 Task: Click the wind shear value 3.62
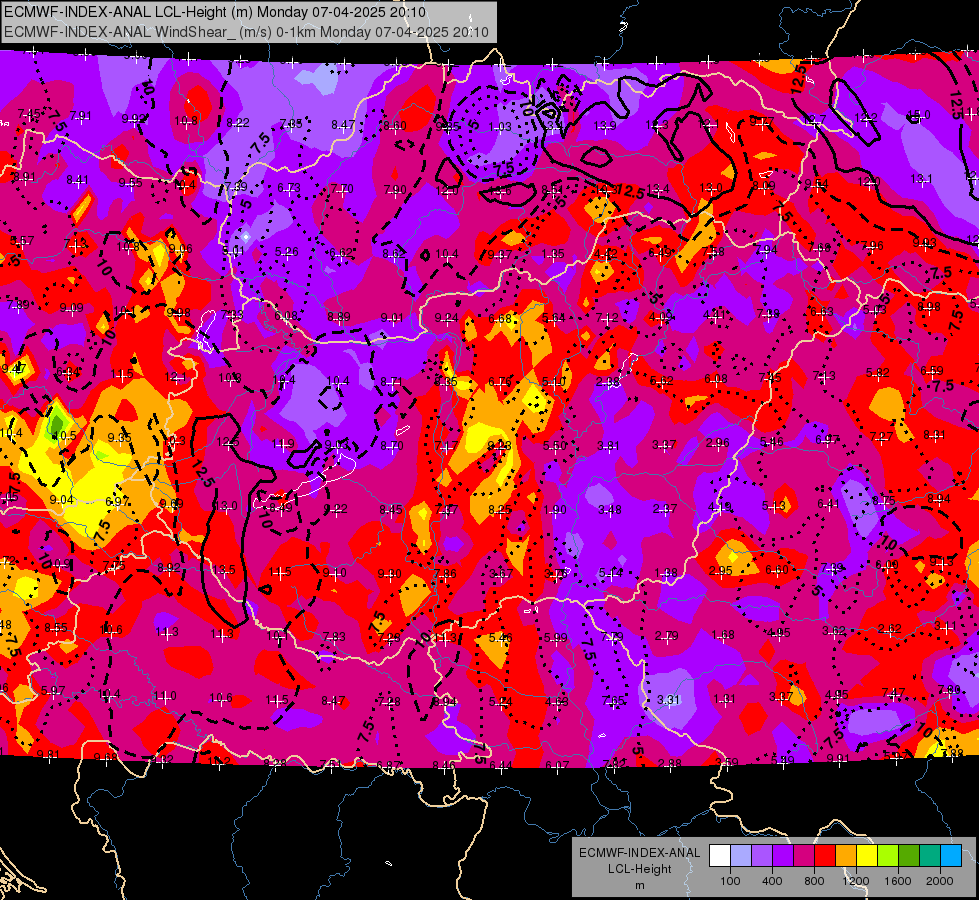[x=834, y=631]
